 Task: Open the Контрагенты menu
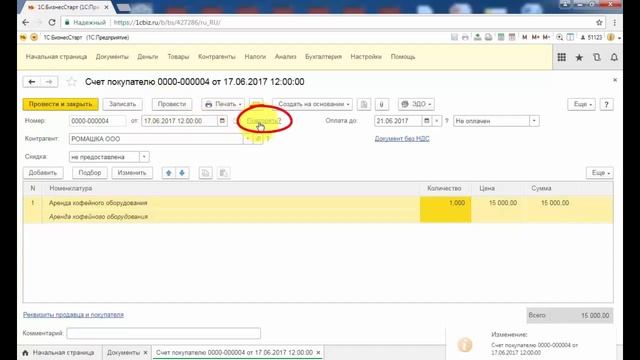click(217, 57)
